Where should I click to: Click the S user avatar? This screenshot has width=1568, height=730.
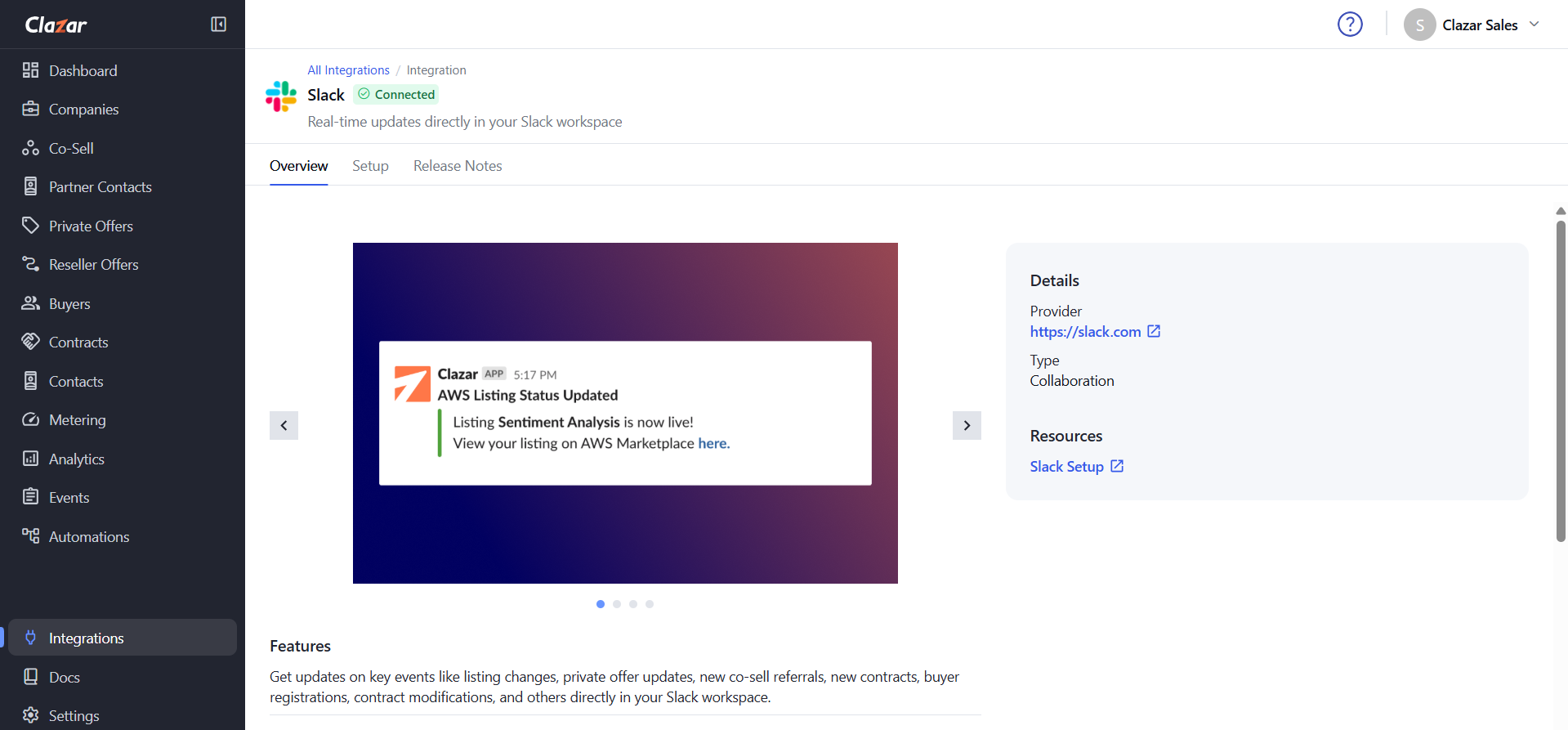pyautogui.click(x=1420, y=25)
